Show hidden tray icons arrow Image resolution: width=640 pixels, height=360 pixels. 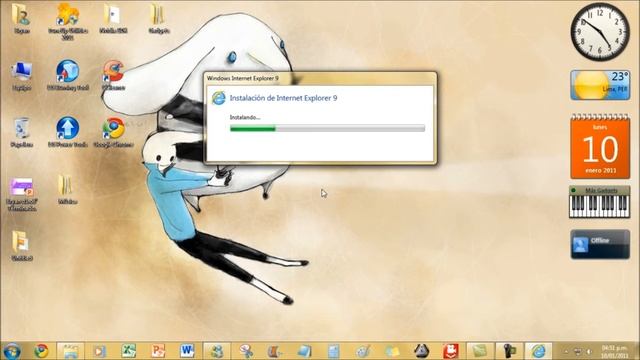coord(566,351)
